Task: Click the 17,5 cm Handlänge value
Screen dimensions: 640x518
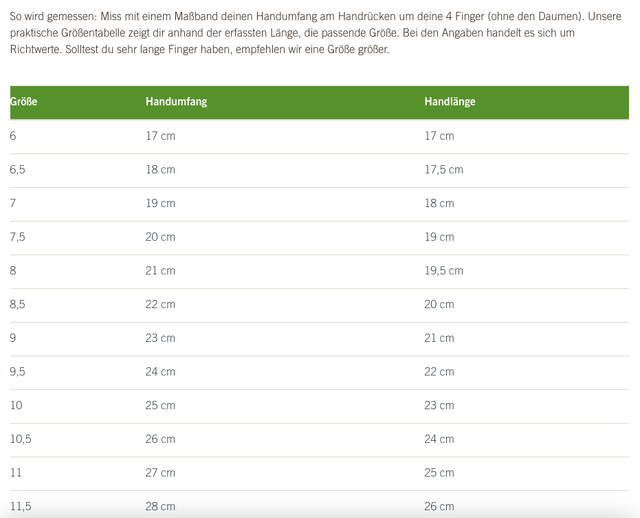Action: (x=444, y=169)
